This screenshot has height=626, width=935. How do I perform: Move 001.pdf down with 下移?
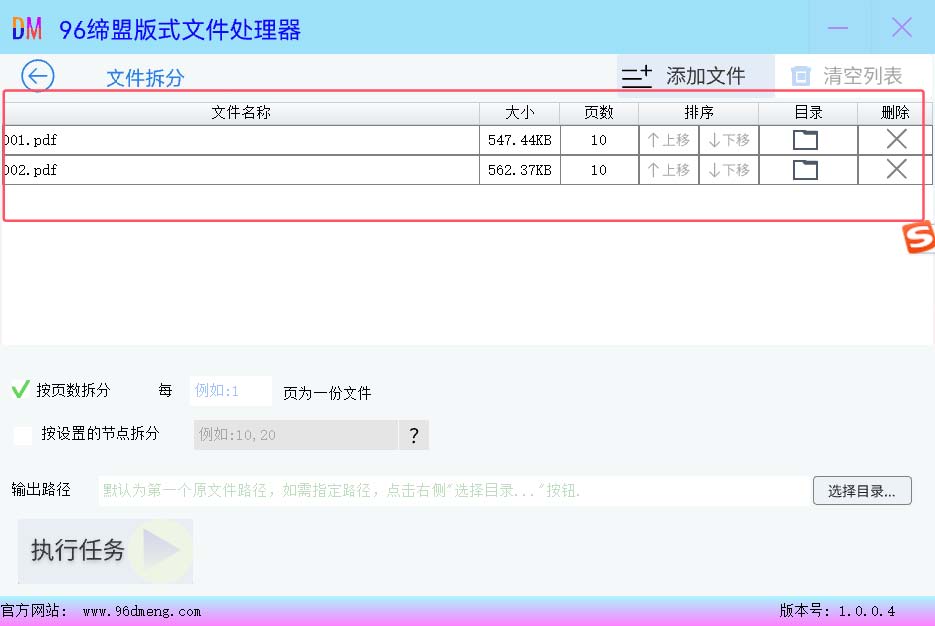point(729,140)
